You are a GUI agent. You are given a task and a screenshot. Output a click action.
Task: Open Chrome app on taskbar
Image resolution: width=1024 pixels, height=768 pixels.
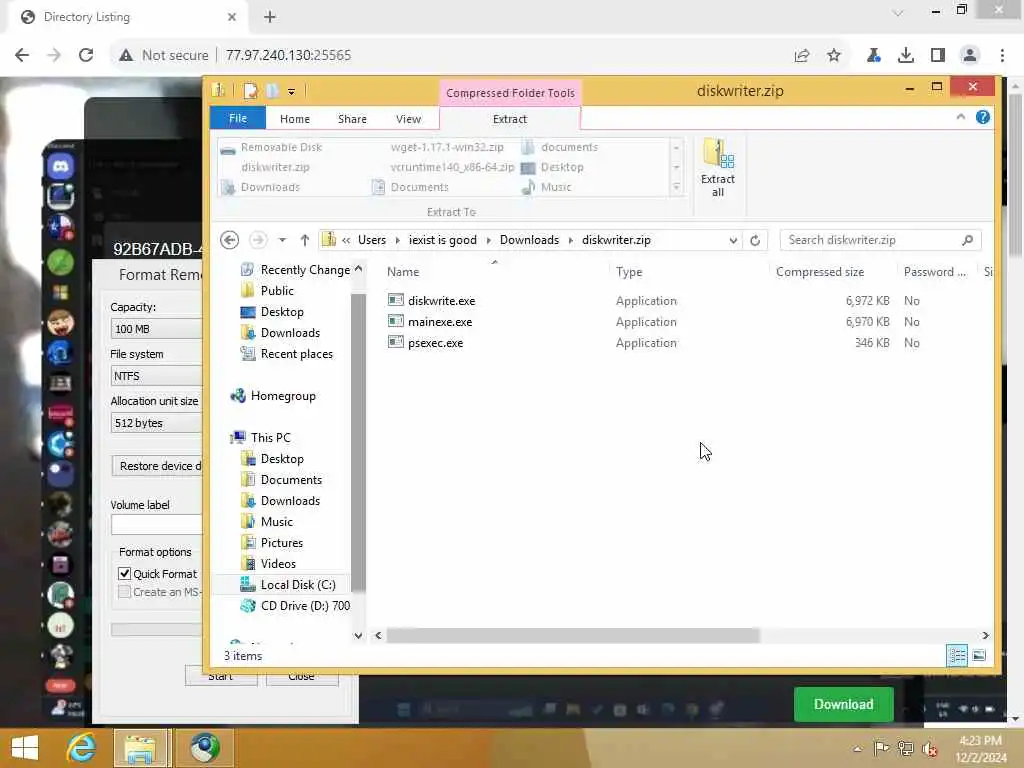pyautogui.click(x=205, y=748)
